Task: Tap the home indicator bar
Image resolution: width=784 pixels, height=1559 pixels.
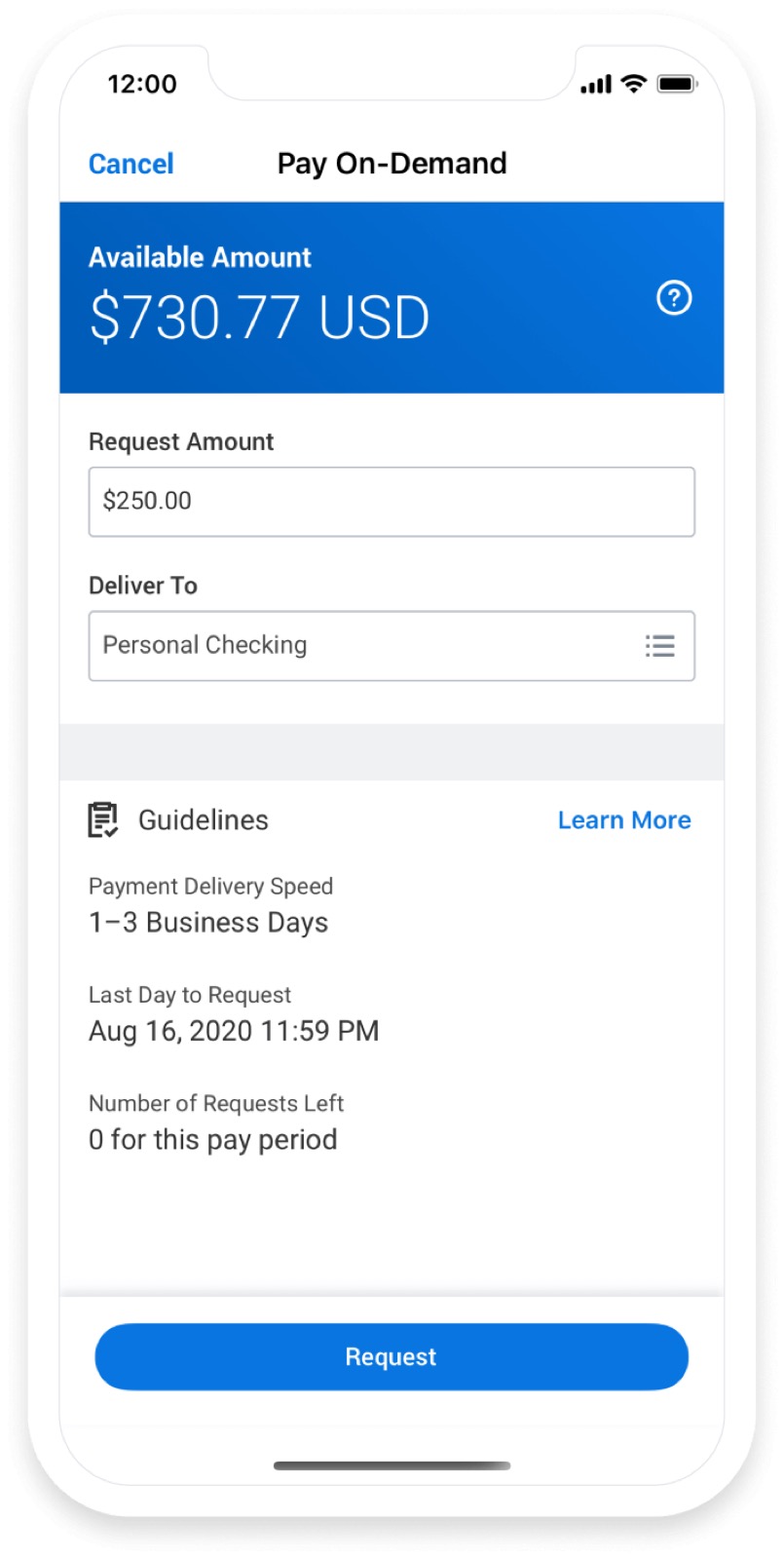Action: pyautogui.click(x=392, y=1465)
